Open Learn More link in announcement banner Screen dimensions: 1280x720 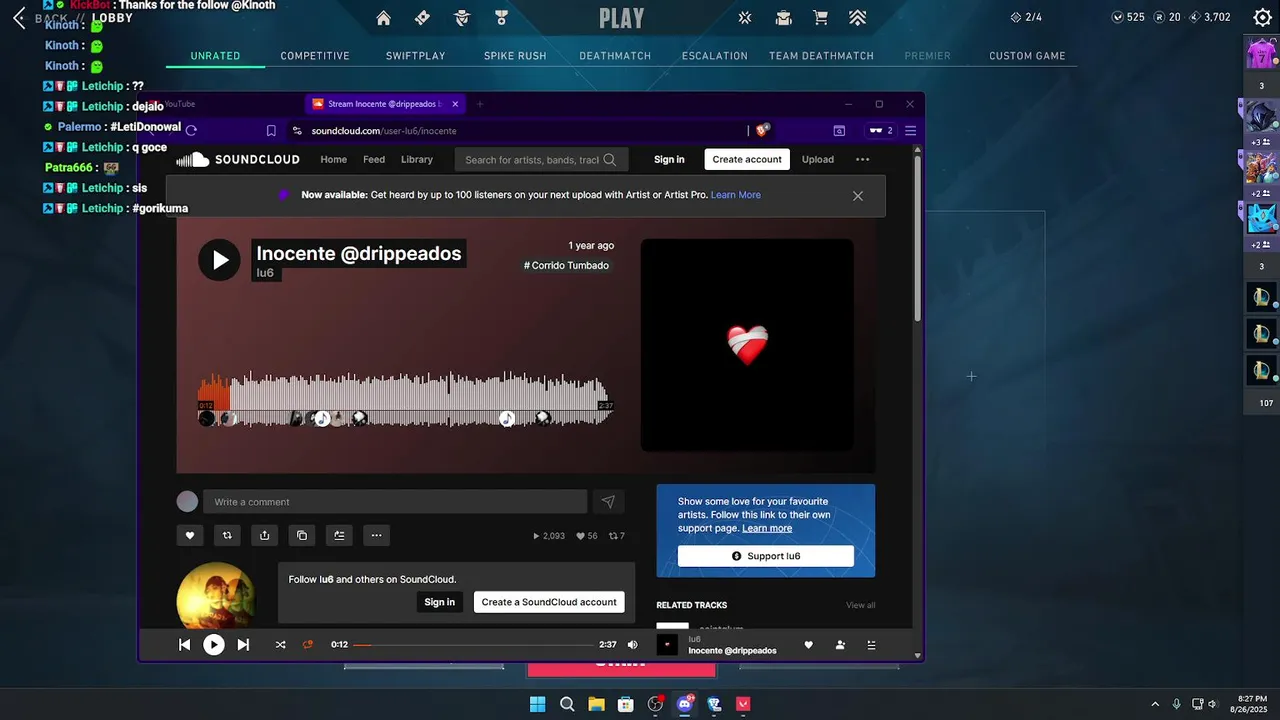(736, 195)
